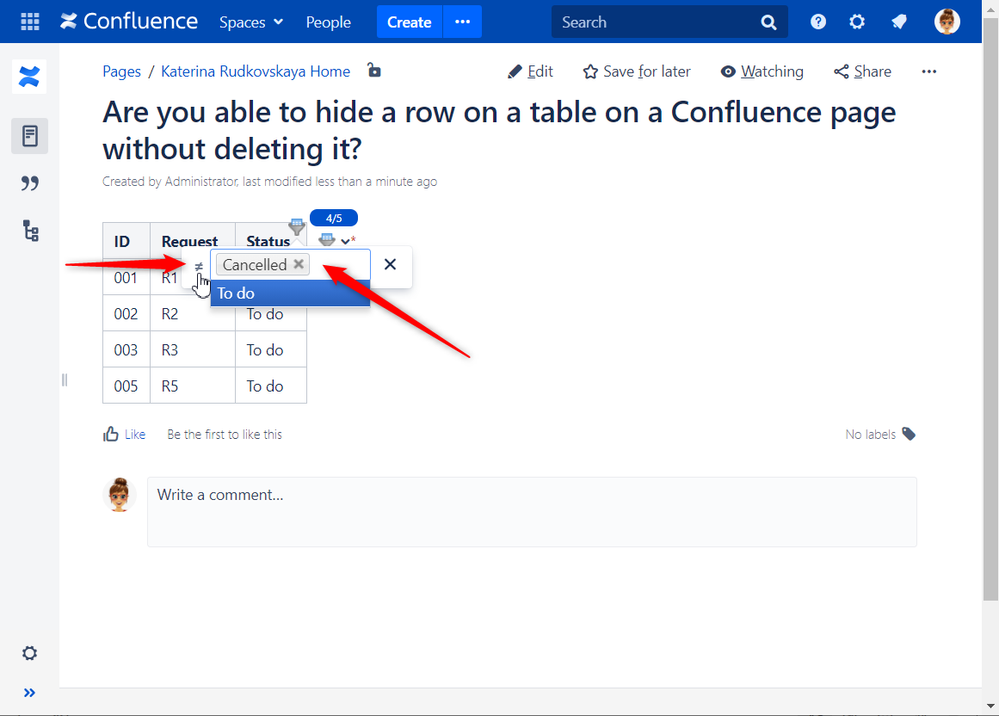Viewport: 999px width, 716px height.
Task: Click the Like thumbs-up link
Action: [x=124, y=434]
